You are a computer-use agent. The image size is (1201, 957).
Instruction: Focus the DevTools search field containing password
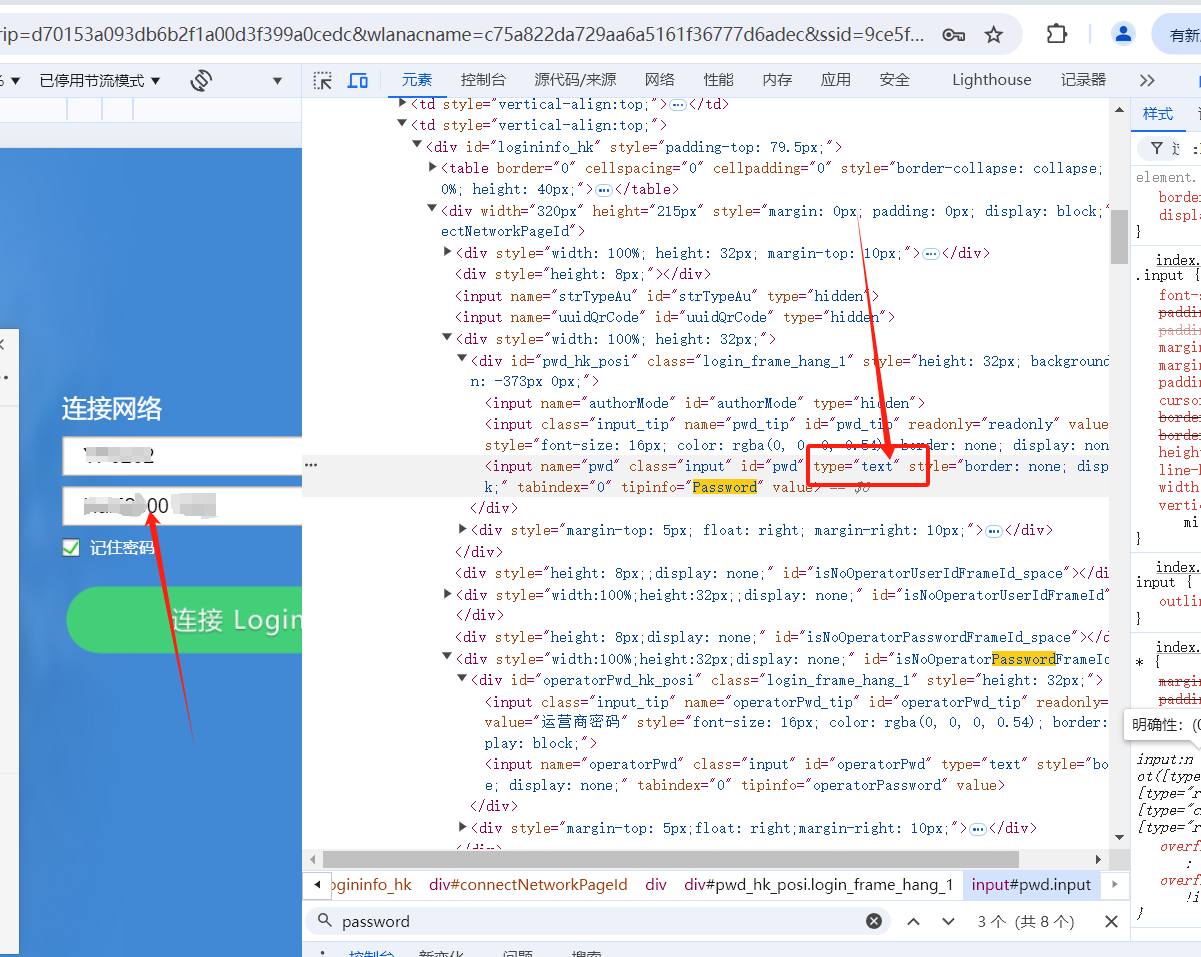point(597,921)
